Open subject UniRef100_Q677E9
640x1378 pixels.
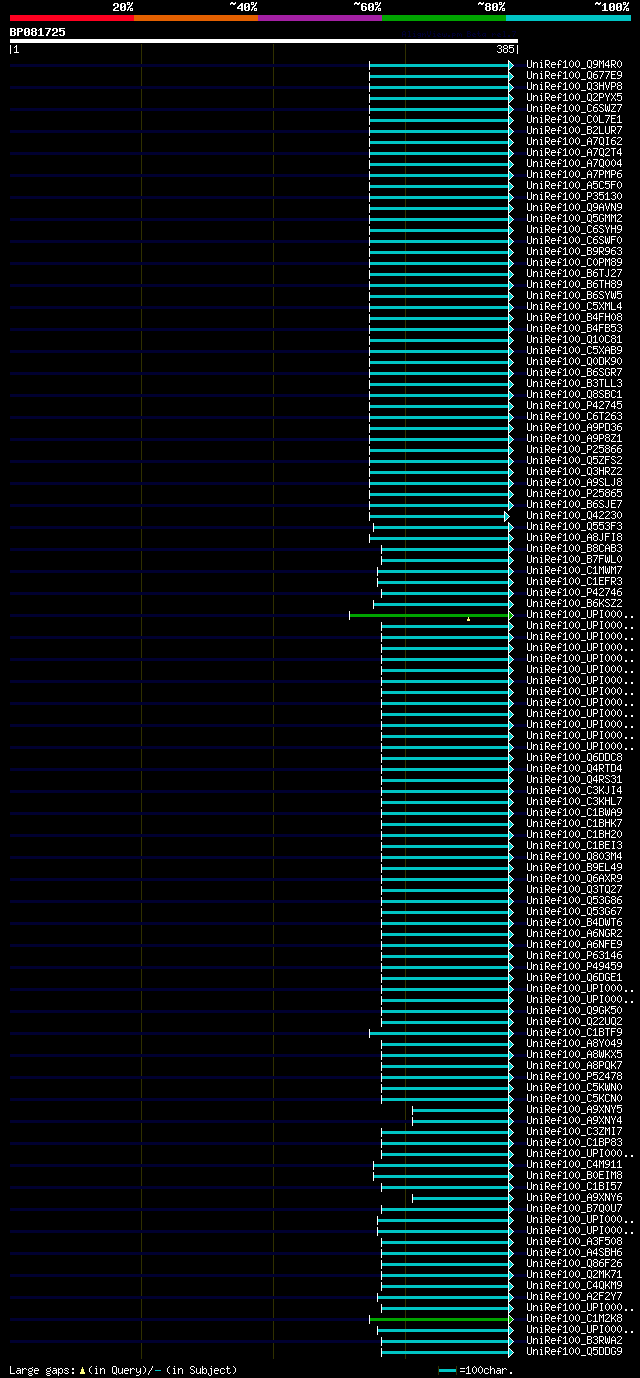click(x=574, y=75)
